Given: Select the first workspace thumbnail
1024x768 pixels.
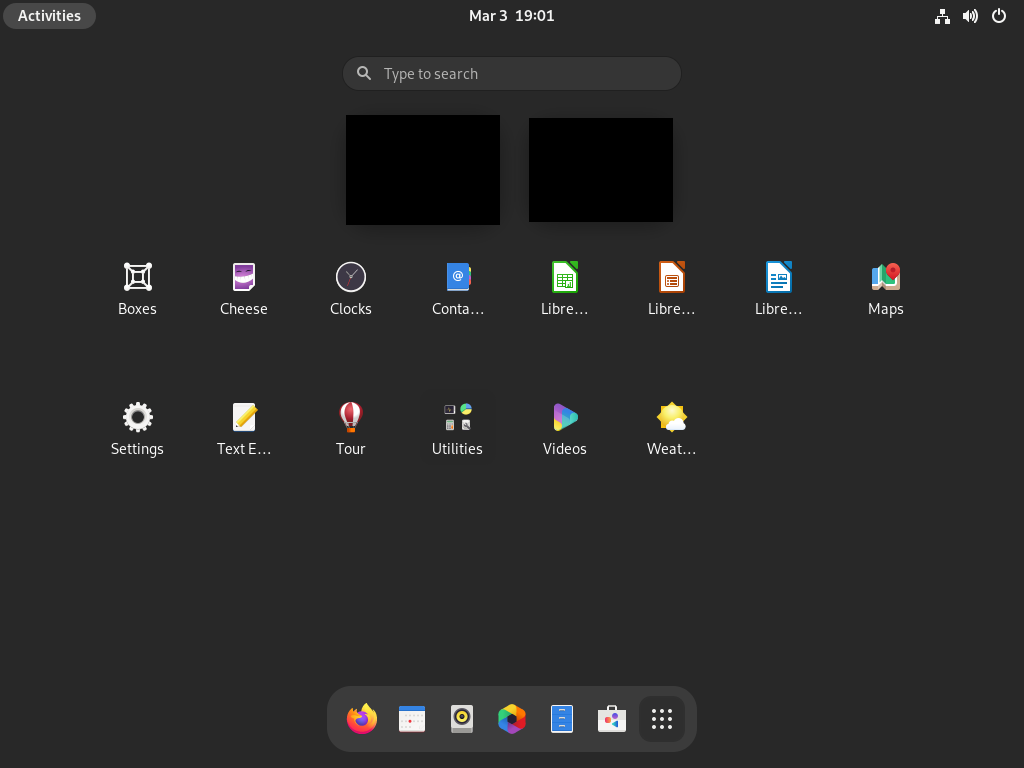Looking at the screenshot, I should 423,170.
